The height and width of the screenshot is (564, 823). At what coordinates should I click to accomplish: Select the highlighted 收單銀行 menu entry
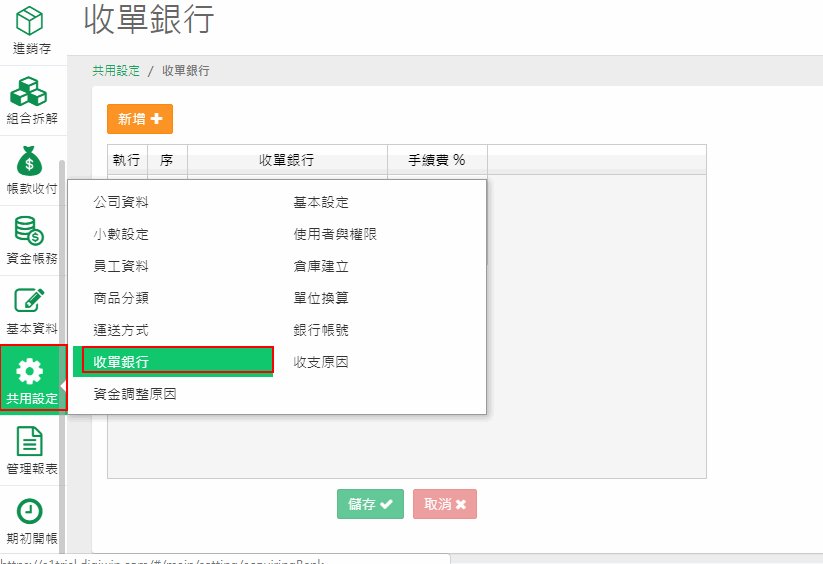coord(173,361)
